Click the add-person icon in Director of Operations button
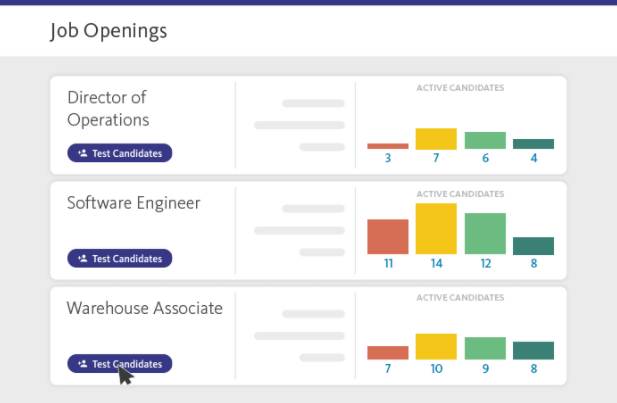The height and width of the screenshot is (403, 617). point(83,153)
